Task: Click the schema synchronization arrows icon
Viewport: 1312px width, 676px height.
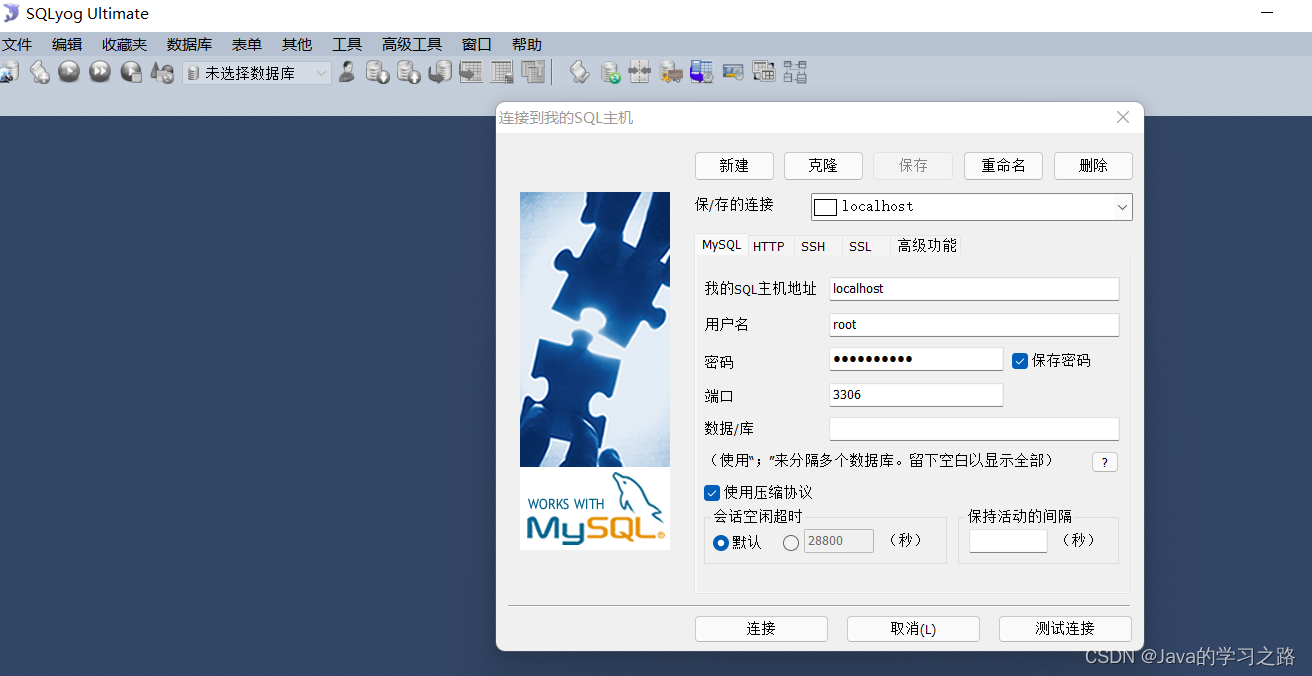Action: pyautogui.click(x=640, y=72)
